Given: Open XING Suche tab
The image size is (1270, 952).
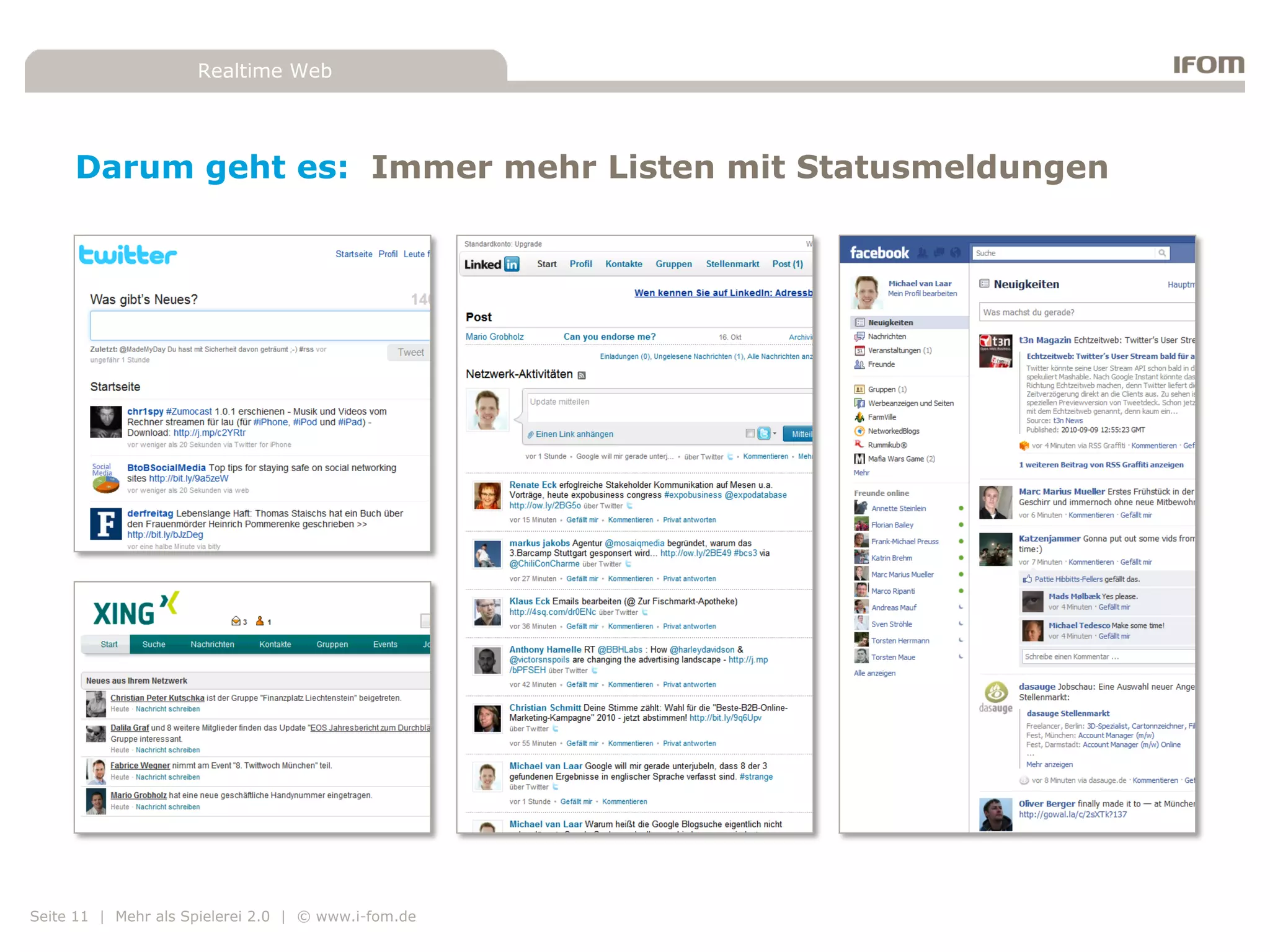Looking at the screenshot, I should pos(154,645).
